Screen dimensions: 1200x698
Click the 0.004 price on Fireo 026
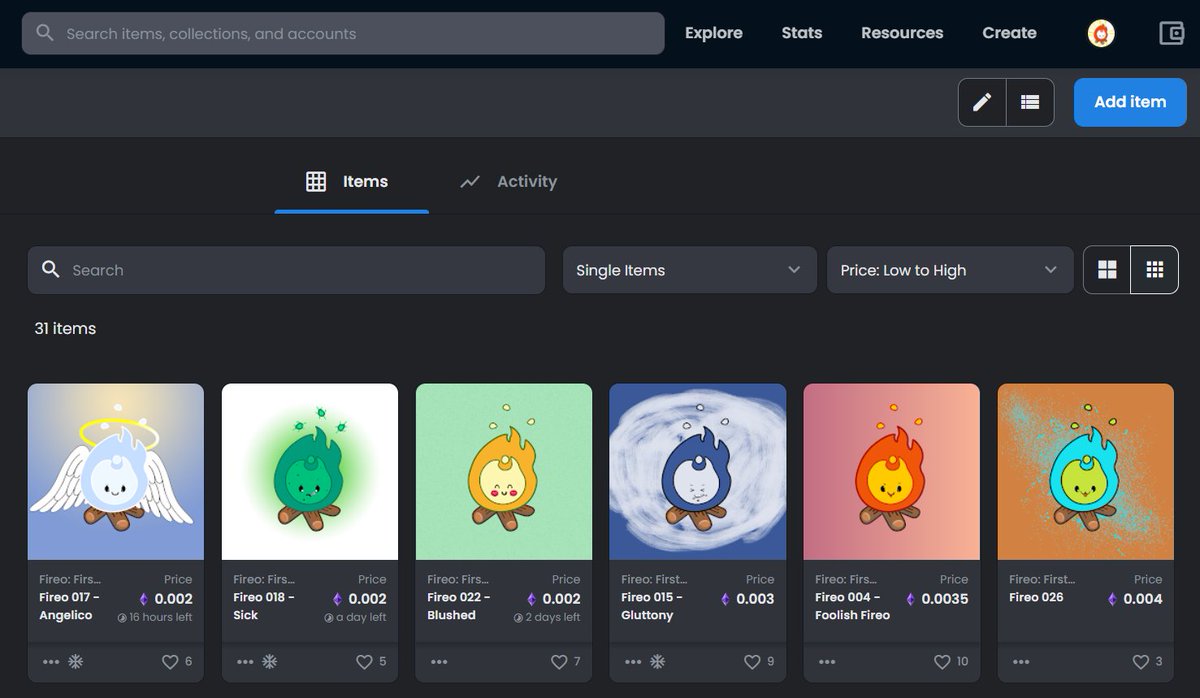pyautogui.click(x=1143, y=599)
